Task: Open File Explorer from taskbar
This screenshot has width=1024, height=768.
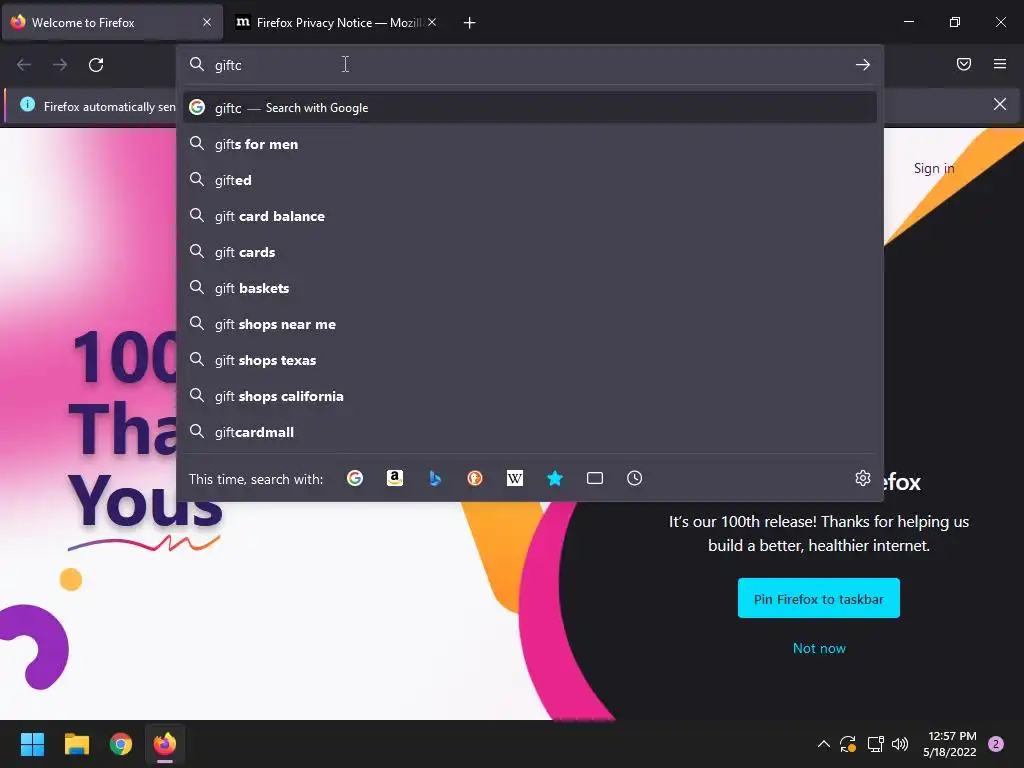Action: pyautogui.click(x=76, y=744)
